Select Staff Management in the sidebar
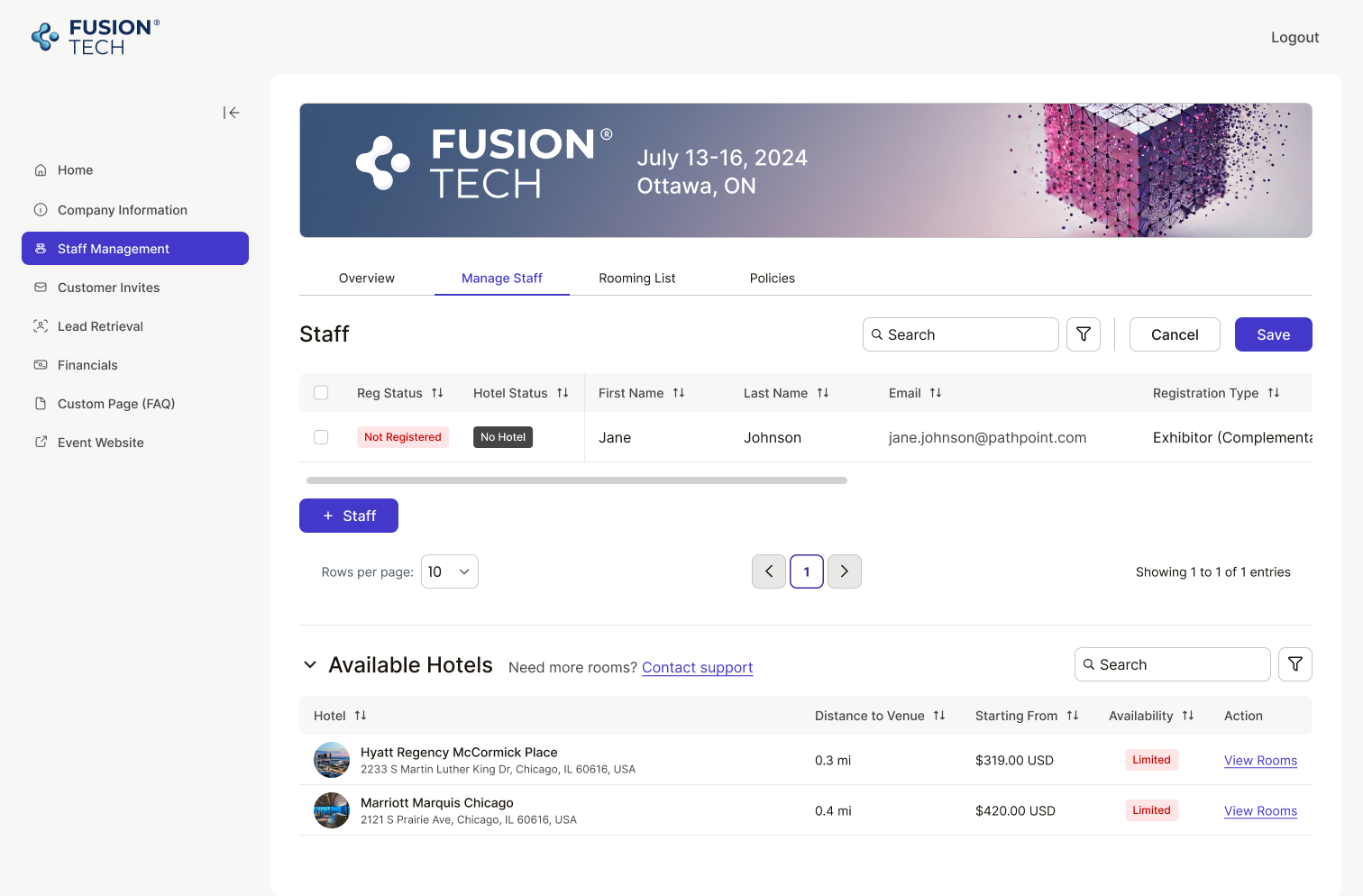 [135, 249]
